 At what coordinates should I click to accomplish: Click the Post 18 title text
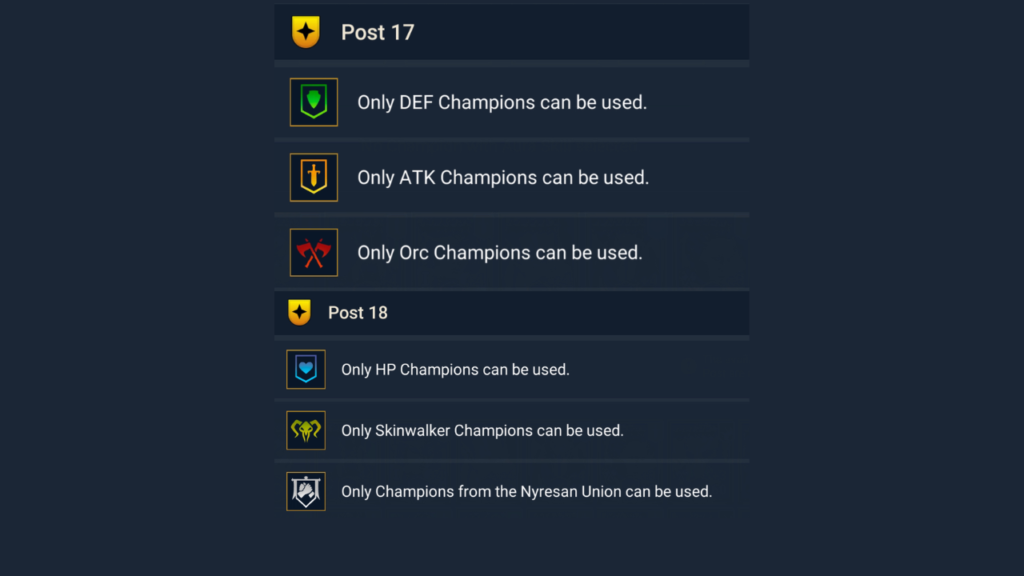tap(357, 313)
